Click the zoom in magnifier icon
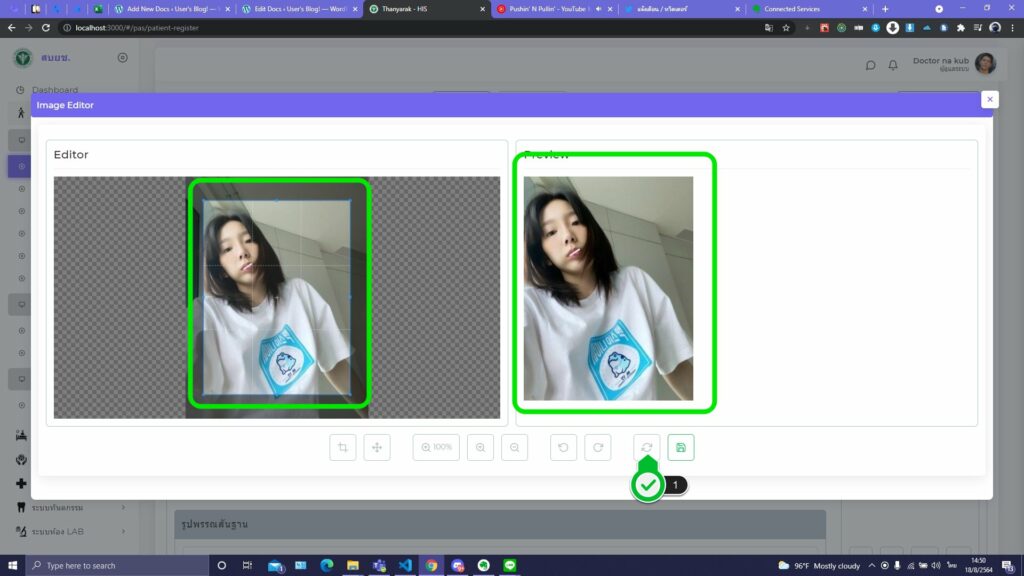Viewport: 1024px width, 576px height. pos(480,448)
